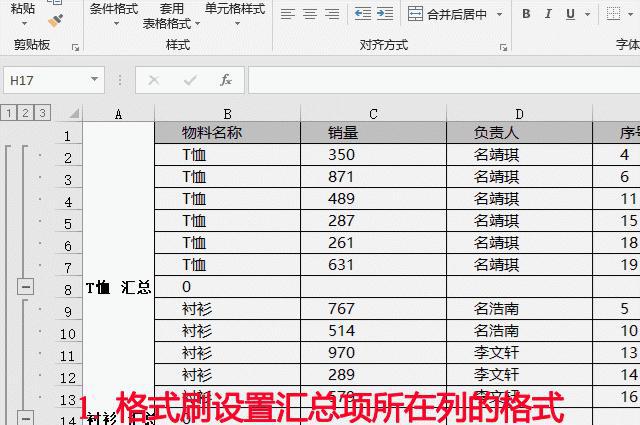Click the cell with value 631
This screenshot has width=640, height=425.
click(x=373, y=265)
